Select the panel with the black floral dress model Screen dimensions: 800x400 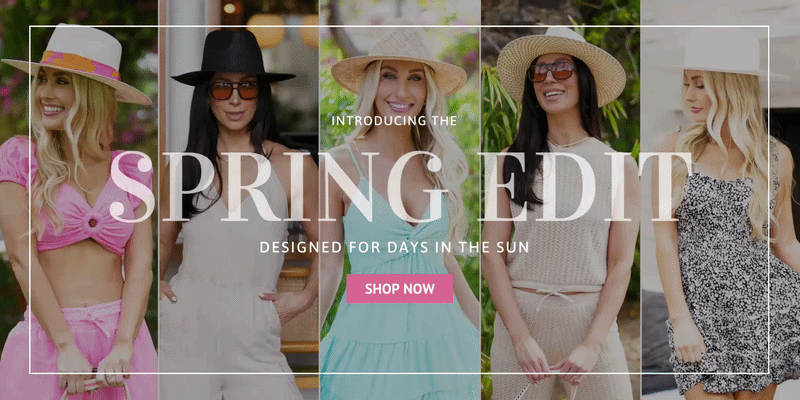pyautogui.click(x=720, y=200)
